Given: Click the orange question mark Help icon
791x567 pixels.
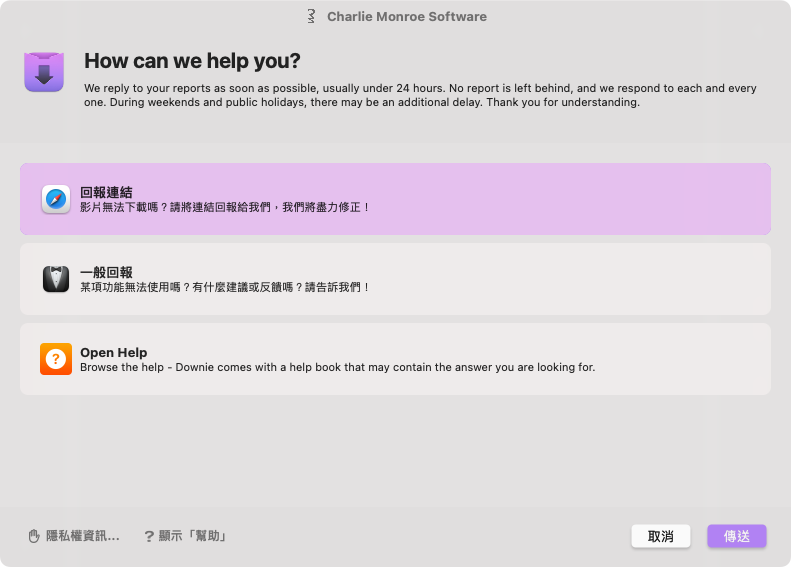Looking at the screenshot, I should click(x=56, y=359).
